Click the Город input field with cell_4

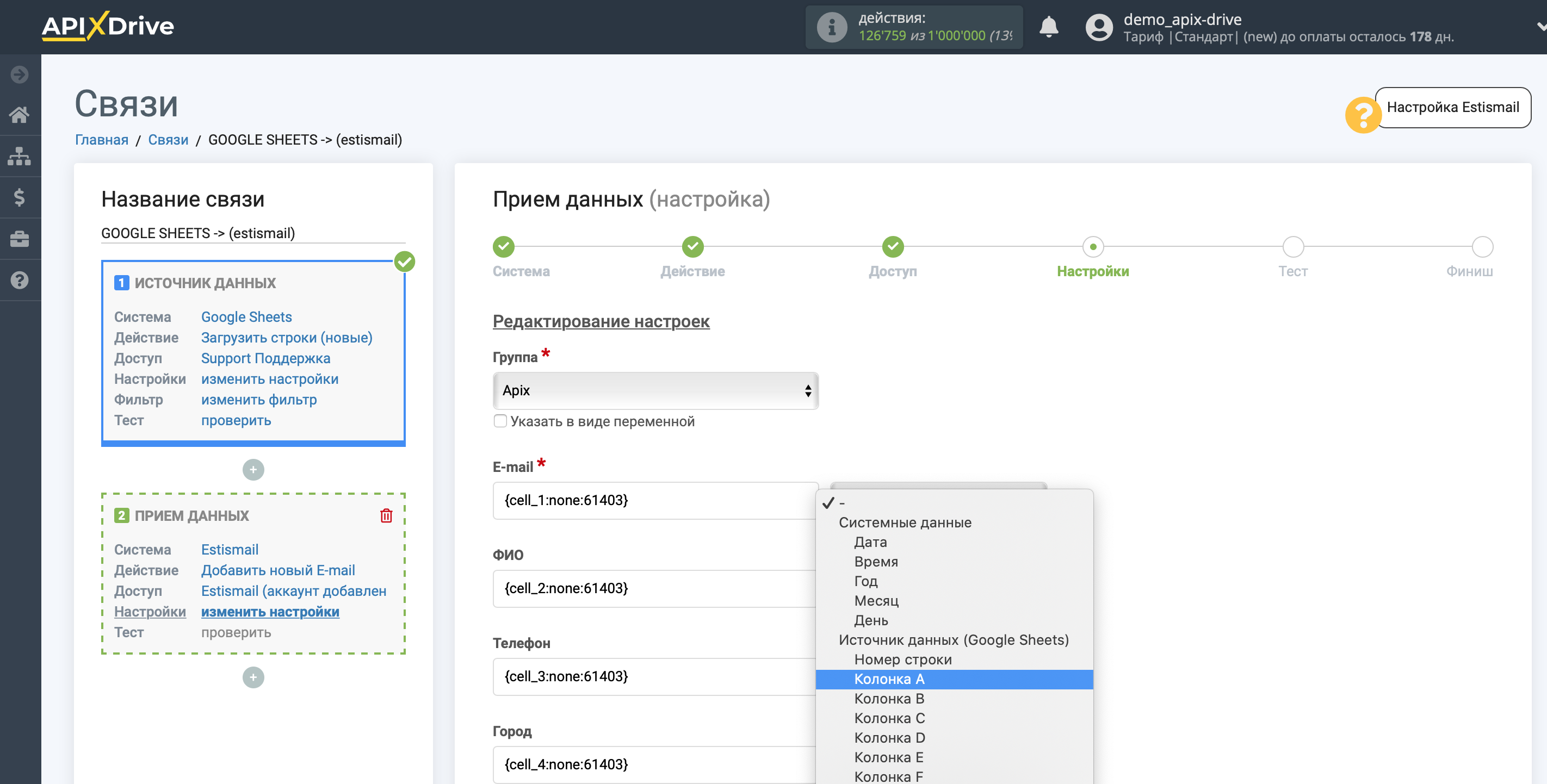click(x=654, y=764)
